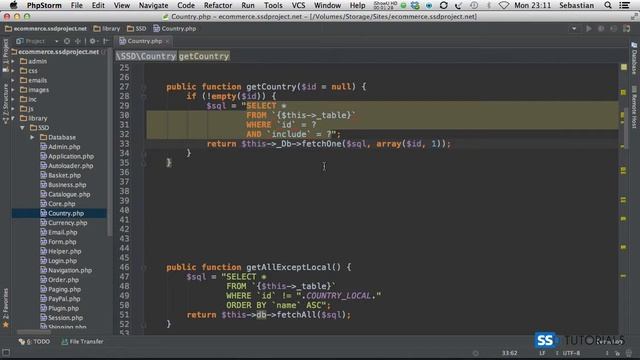Toggle fold for getCountry function
640x360 pixels.
click(x=144, y=87)
